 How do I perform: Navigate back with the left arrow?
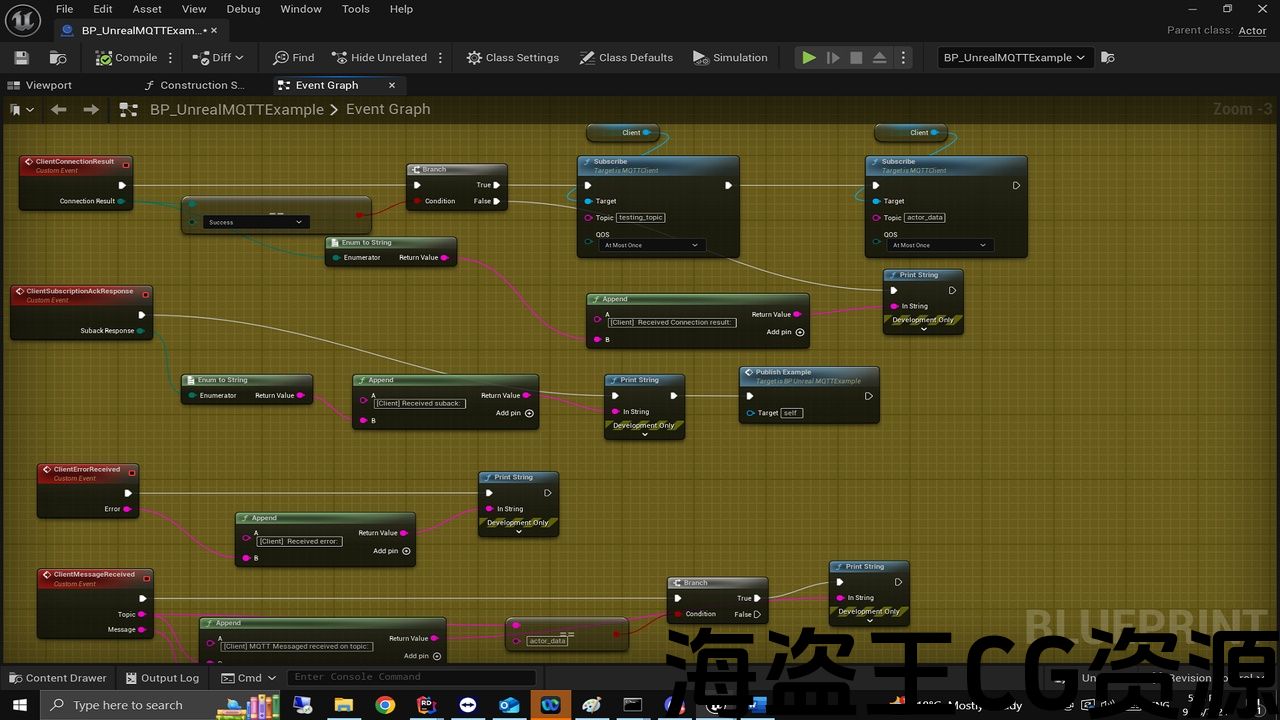[59, 110]
